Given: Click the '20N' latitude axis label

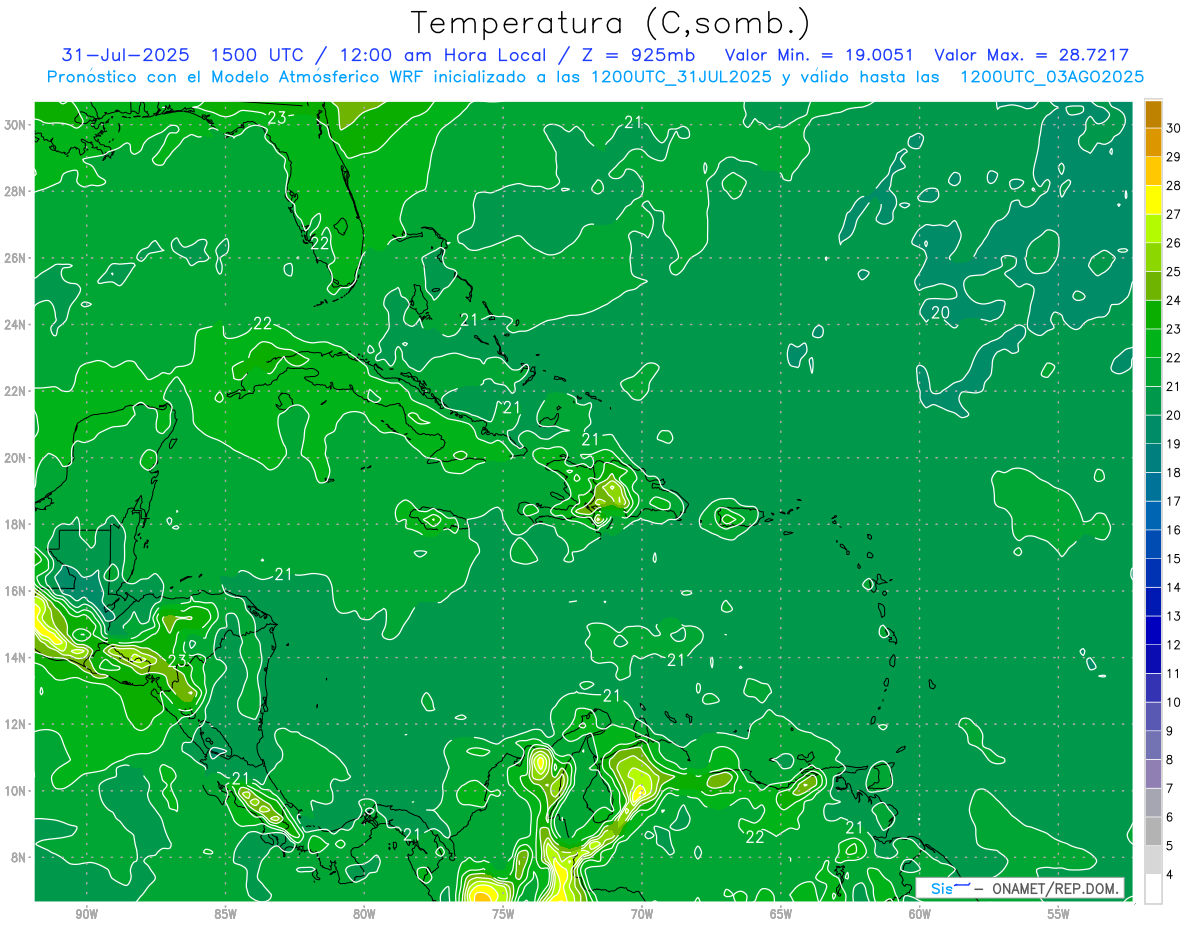Looking at the screenshot, I should click(15, 458).
